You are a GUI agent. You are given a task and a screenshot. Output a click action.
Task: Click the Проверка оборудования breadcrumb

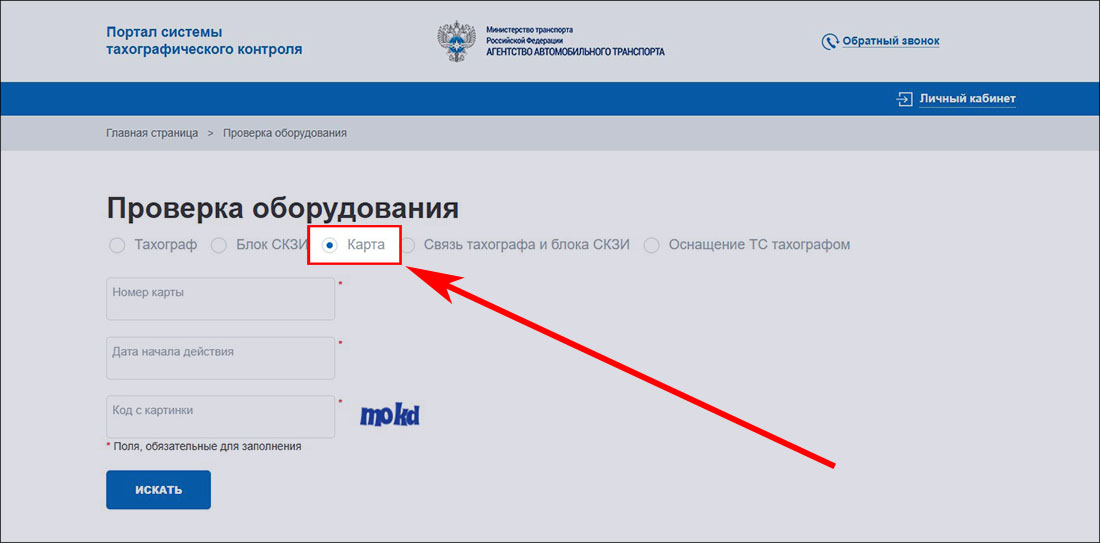pos(285,133)
